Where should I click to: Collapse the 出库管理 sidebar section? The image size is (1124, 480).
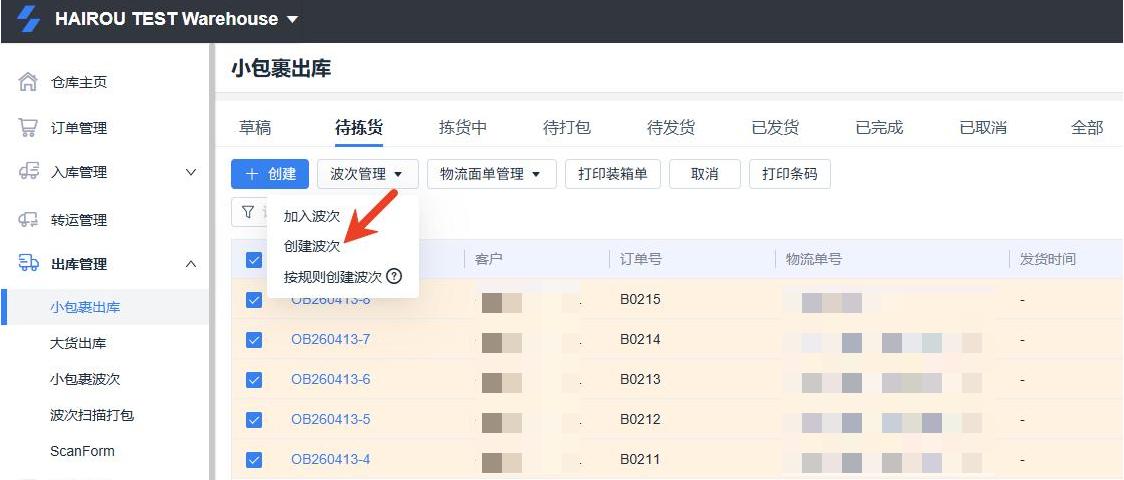[191, 264]
